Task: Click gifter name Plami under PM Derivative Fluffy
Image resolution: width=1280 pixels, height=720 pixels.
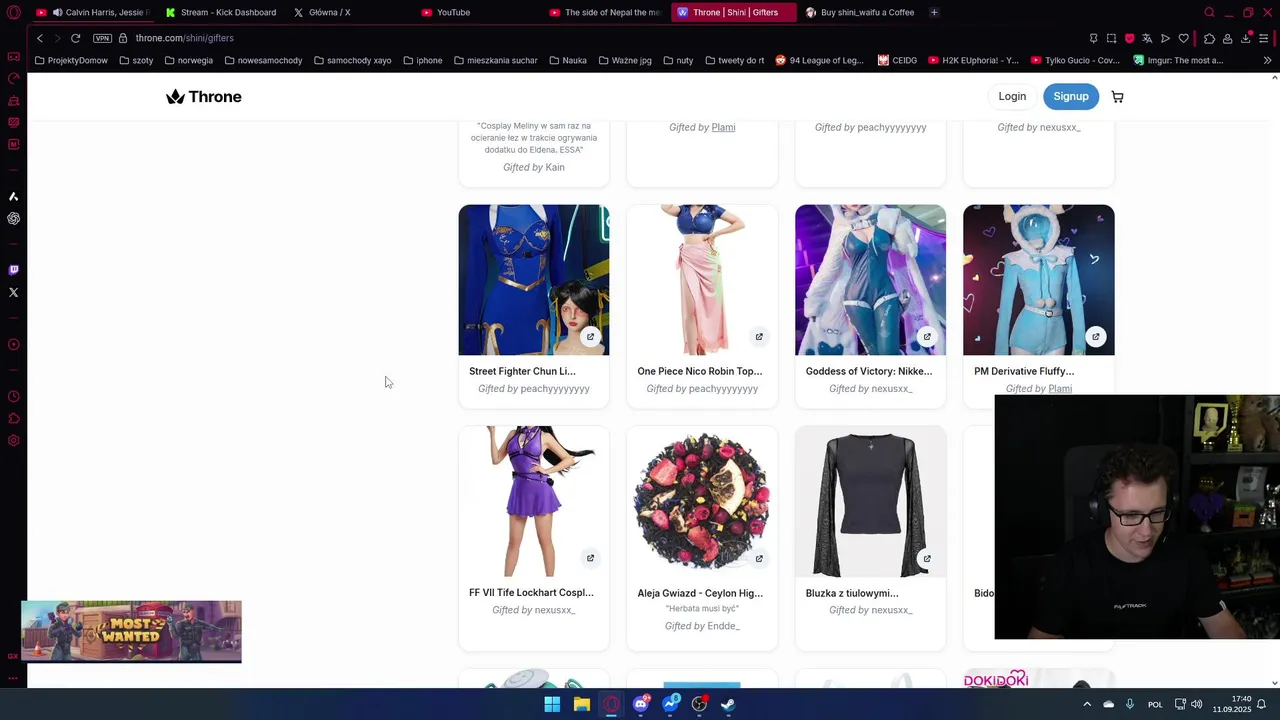Action: (x=1060, y=389)
